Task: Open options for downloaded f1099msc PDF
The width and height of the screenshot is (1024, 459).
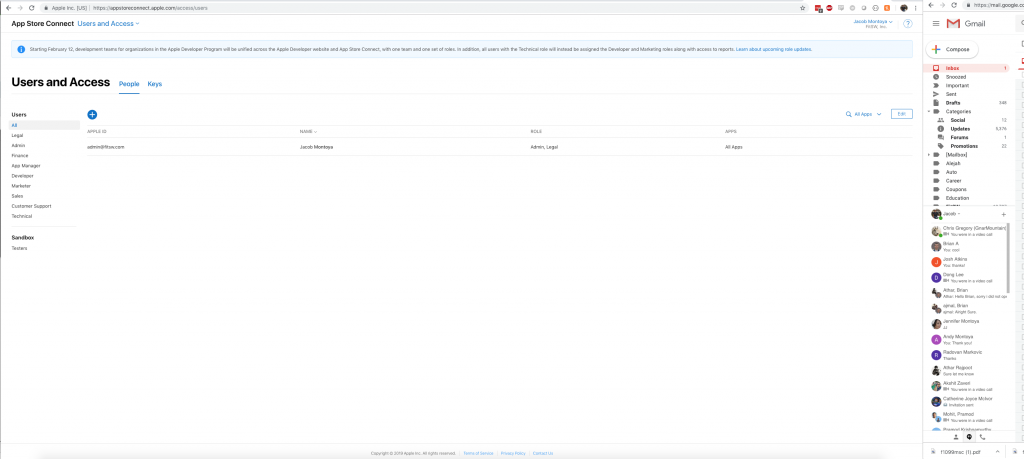Action: [x=997, y=451]
